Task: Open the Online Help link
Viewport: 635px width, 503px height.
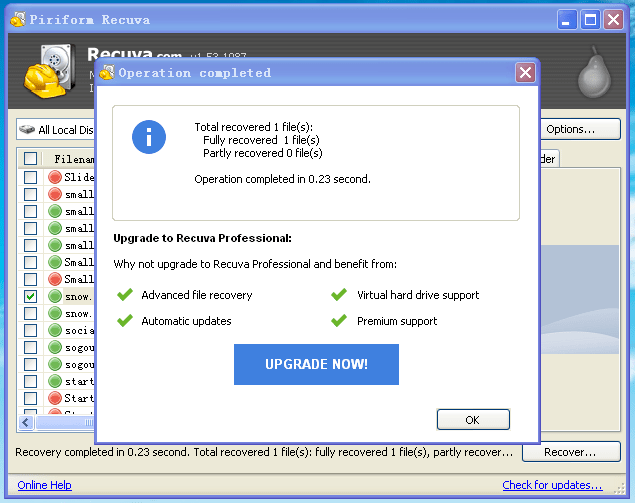Action: [44, 486]
